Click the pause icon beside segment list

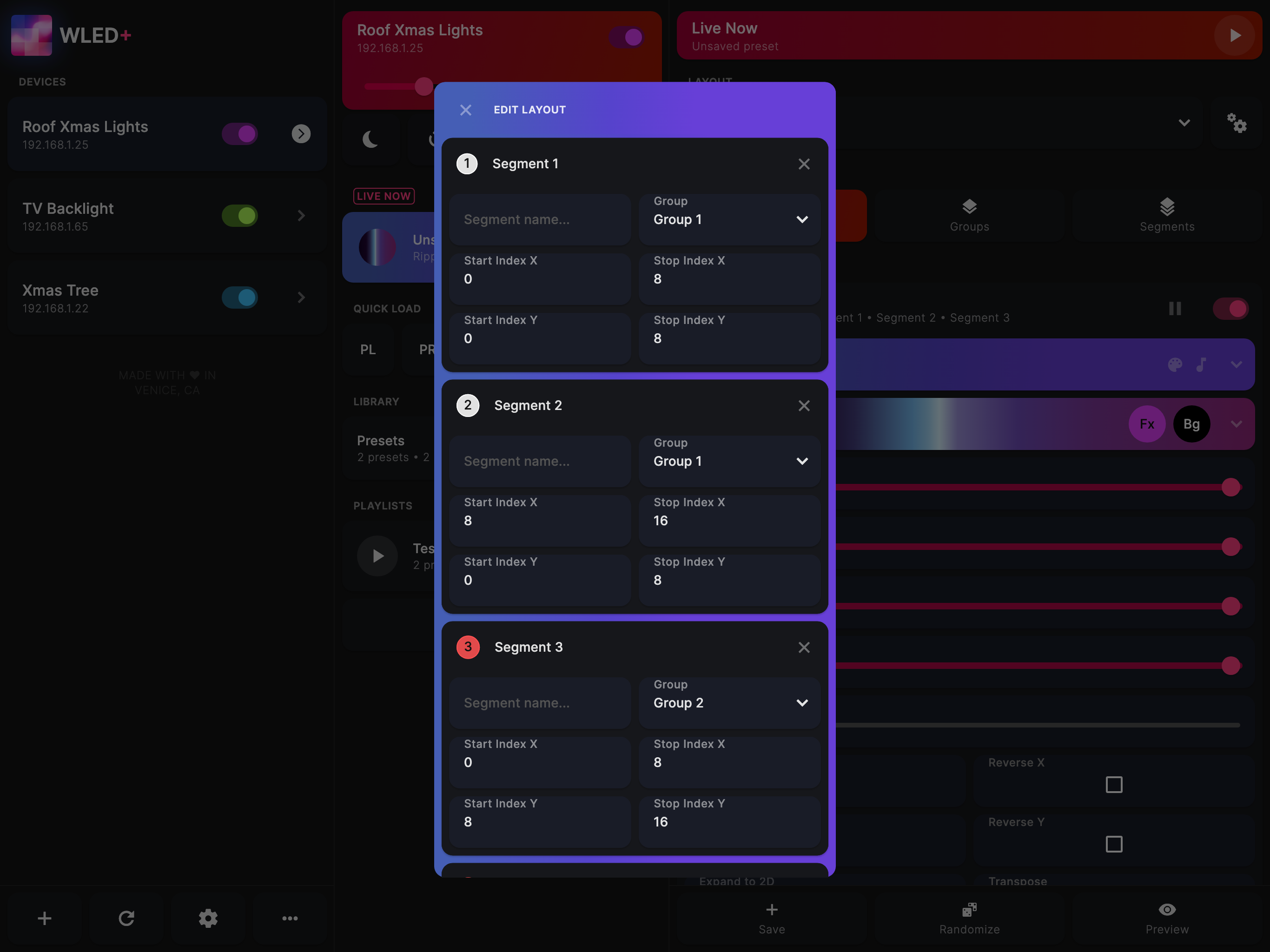tap(1175, 309)
